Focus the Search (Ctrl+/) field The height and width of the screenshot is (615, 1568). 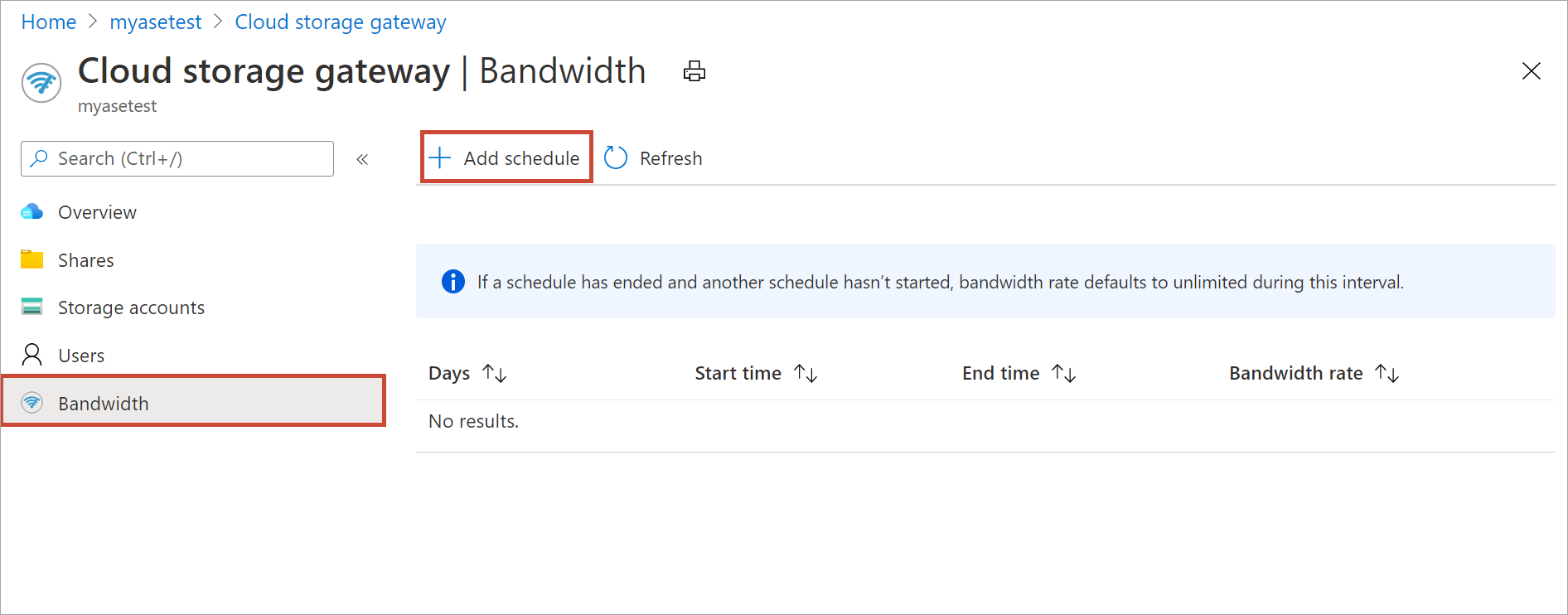coord(177,158)
